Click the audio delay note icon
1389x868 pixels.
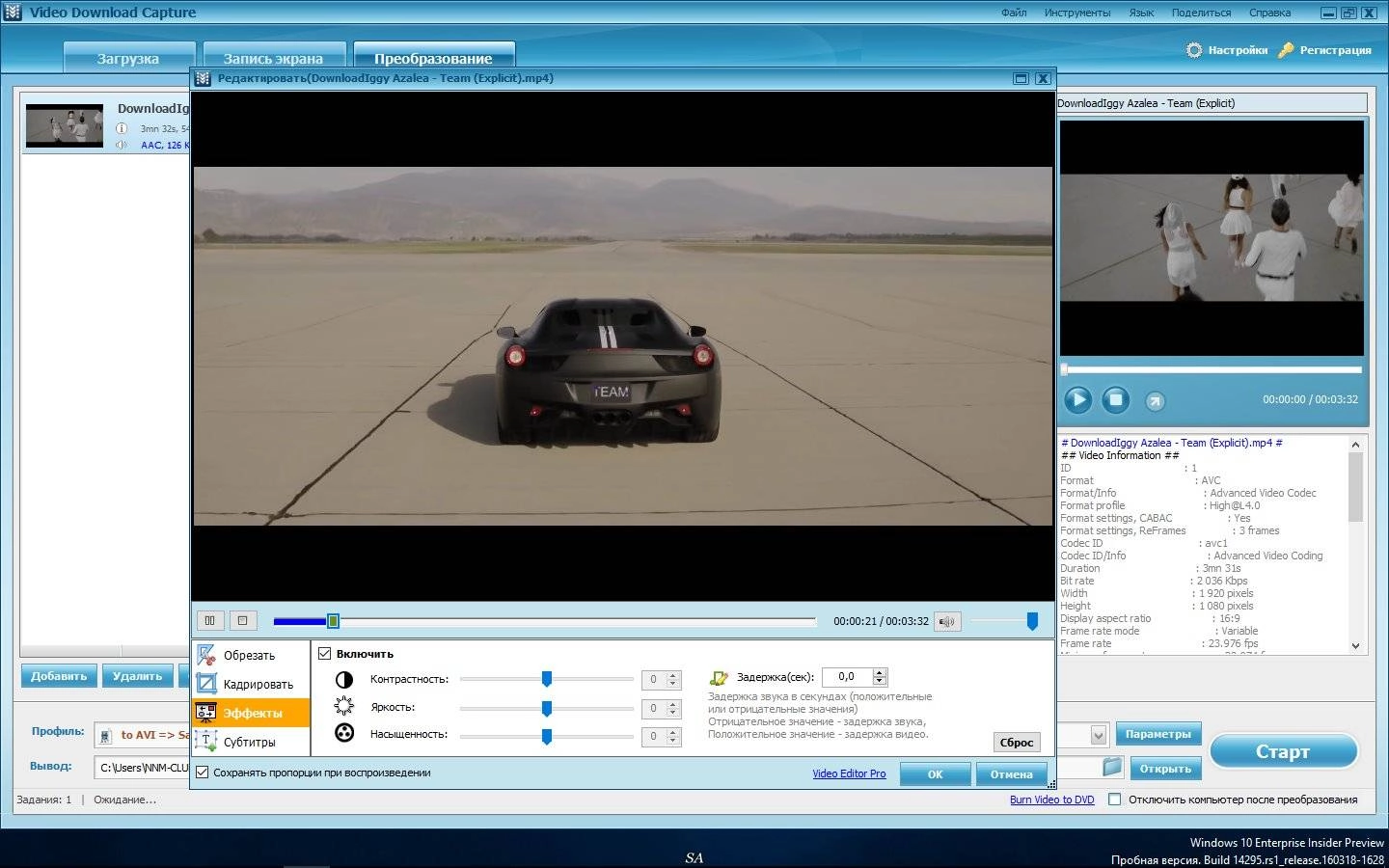(x=719, y=678)
